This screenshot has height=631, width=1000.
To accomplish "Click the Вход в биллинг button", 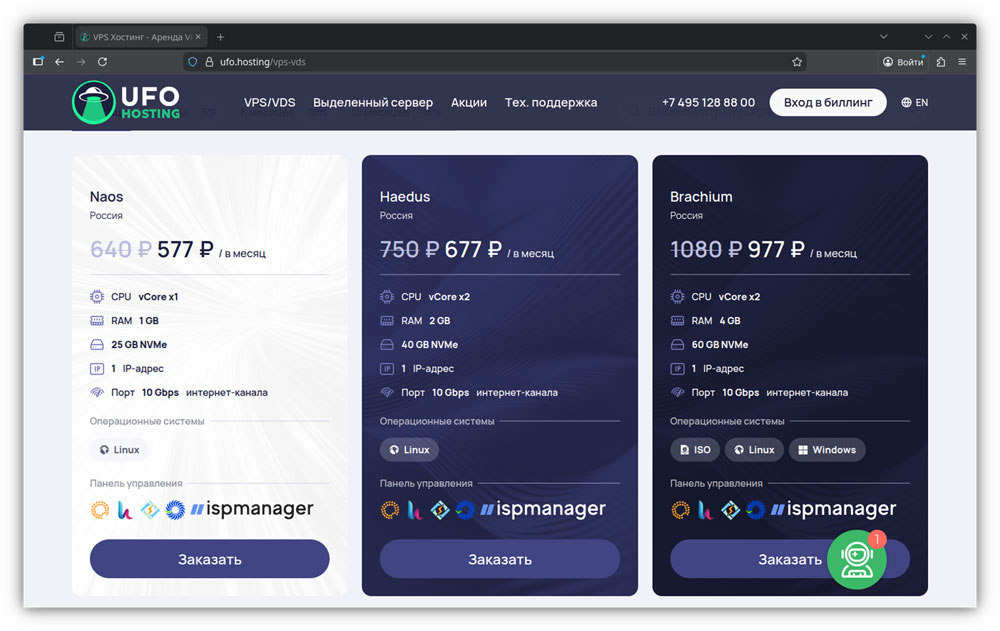I will [827, 102].
